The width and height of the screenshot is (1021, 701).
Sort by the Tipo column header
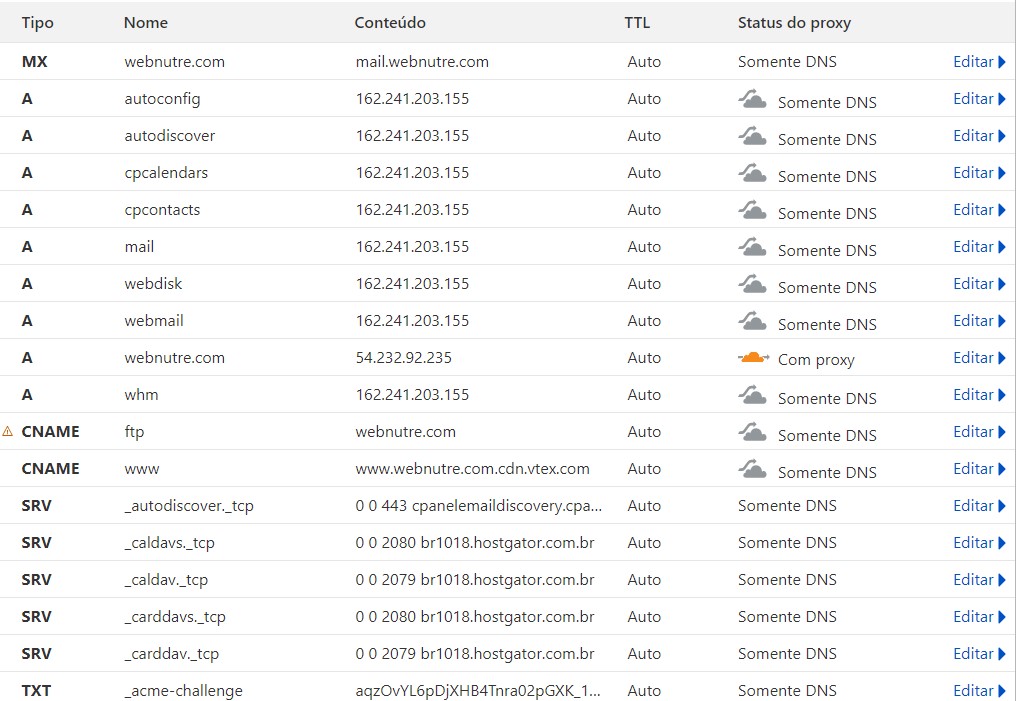tap(38, 22)
